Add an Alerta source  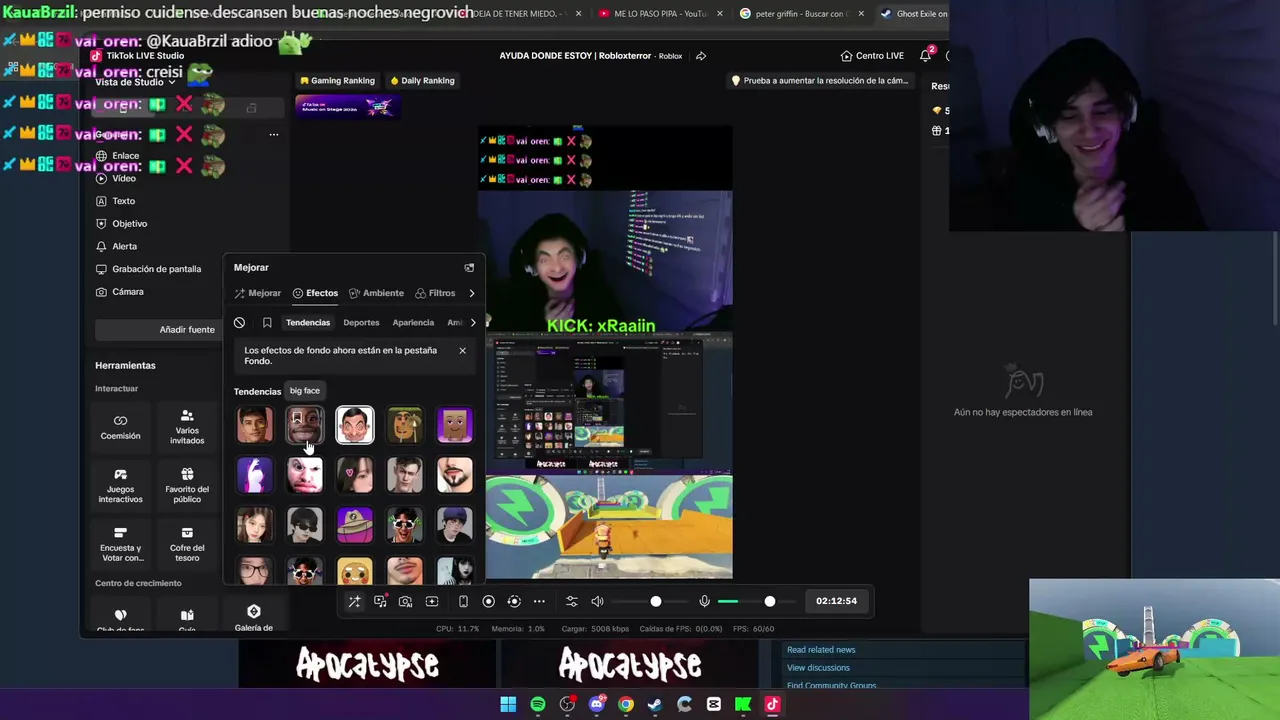[116, 246]
